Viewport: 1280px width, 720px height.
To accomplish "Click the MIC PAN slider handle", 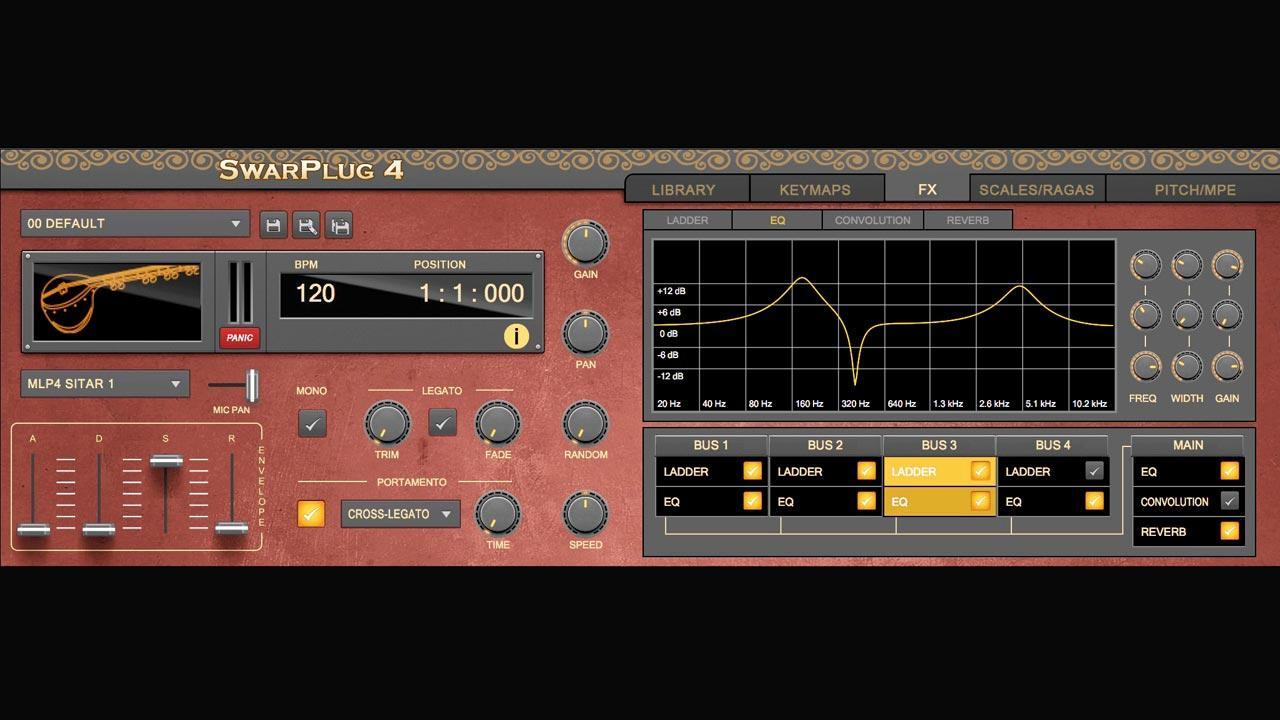I will click(252, 385).
